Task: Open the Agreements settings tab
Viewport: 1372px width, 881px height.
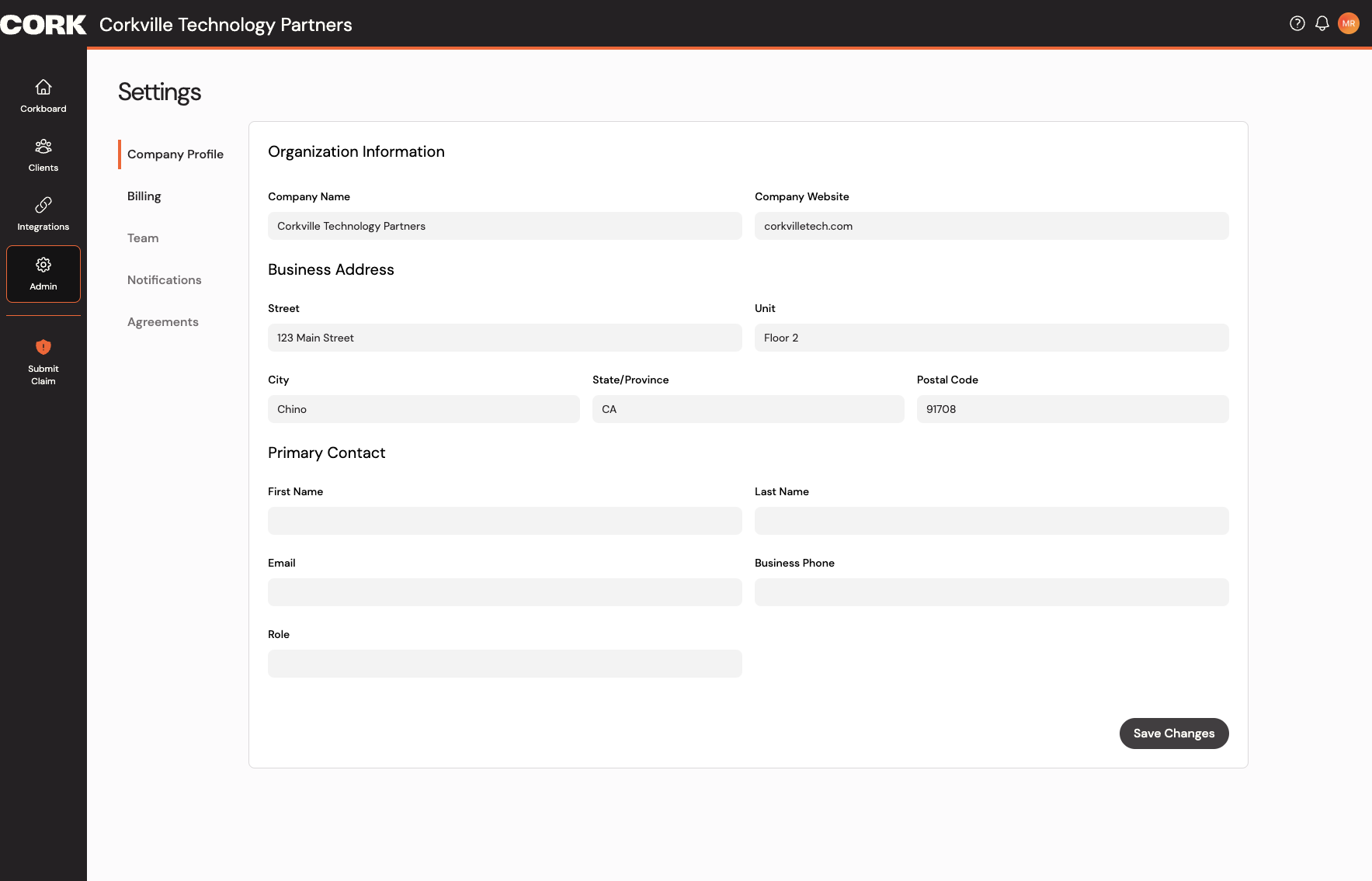Action: pyautogui.click(x=163, y=322)
